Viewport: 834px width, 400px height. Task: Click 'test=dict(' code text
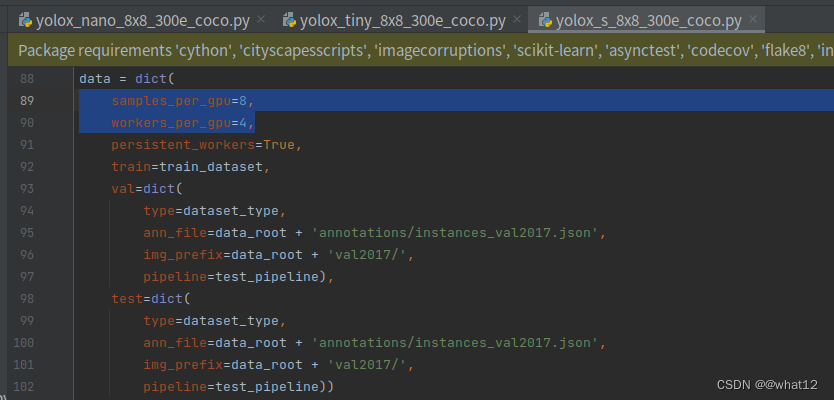tap(151, 299)
